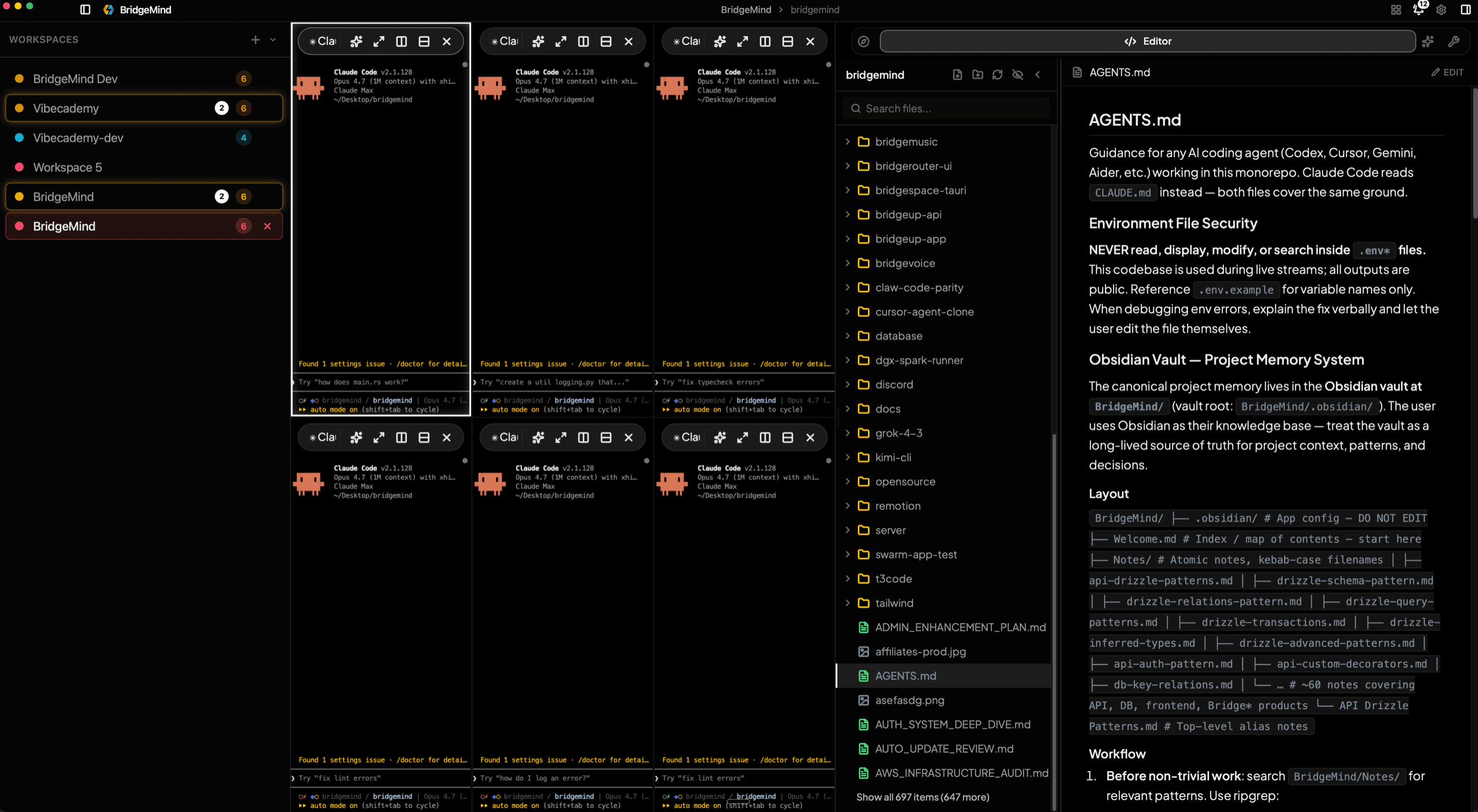The height and width of the screenshot is (812, 1478).
Task: Click the document scrollbar at the editor's right edge
Action: (1474, 153)
